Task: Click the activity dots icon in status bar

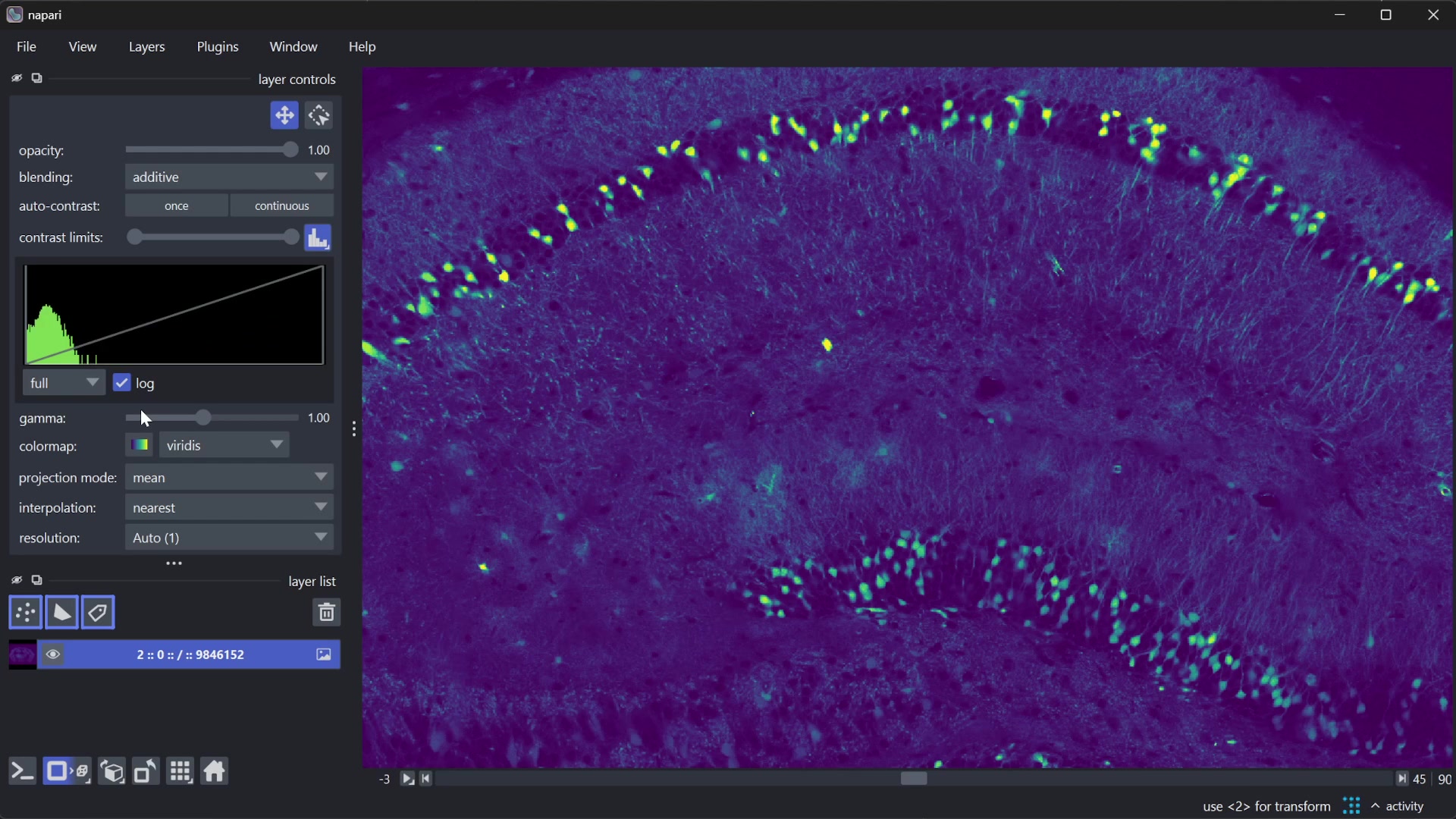Action: click(1351, 806)
